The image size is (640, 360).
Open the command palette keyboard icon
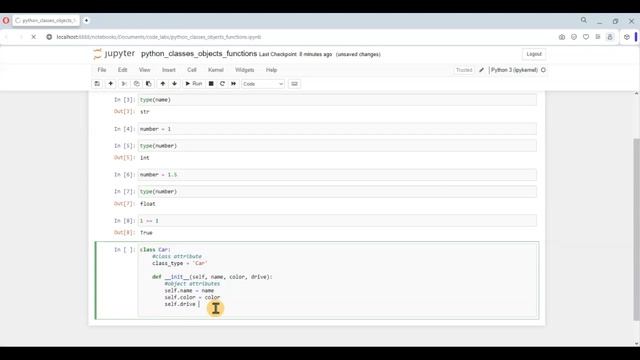click(294, 84)
